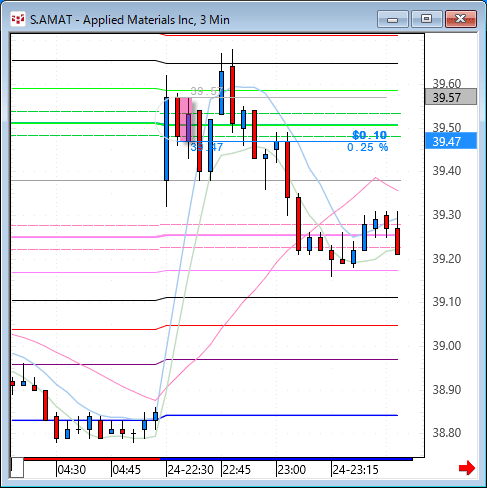Viewport: 487px width, 488px height.
Task: Click the 39.50 price scale label
Action: (x=447, y=127)
